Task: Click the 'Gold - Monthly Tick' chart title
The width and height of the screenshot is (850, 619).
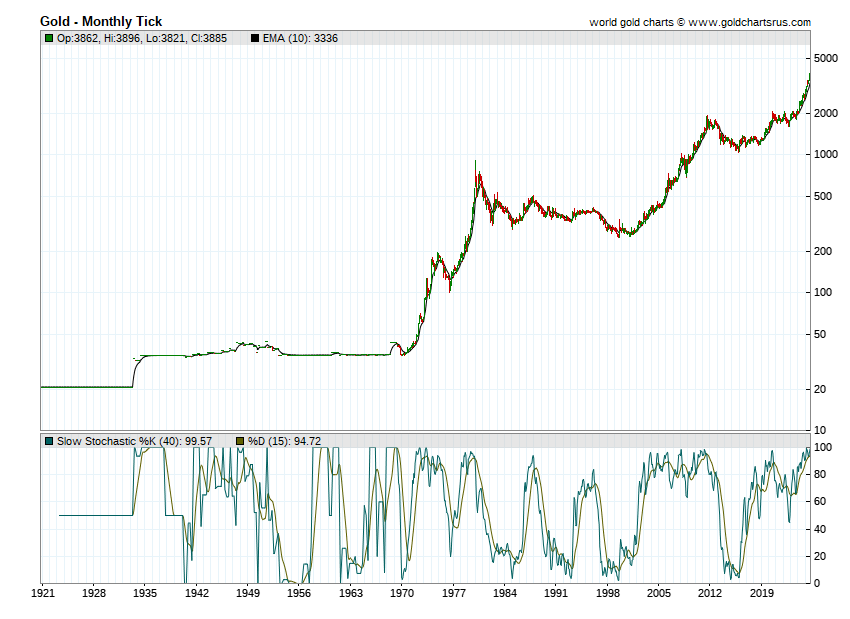Action: point(101,21)
